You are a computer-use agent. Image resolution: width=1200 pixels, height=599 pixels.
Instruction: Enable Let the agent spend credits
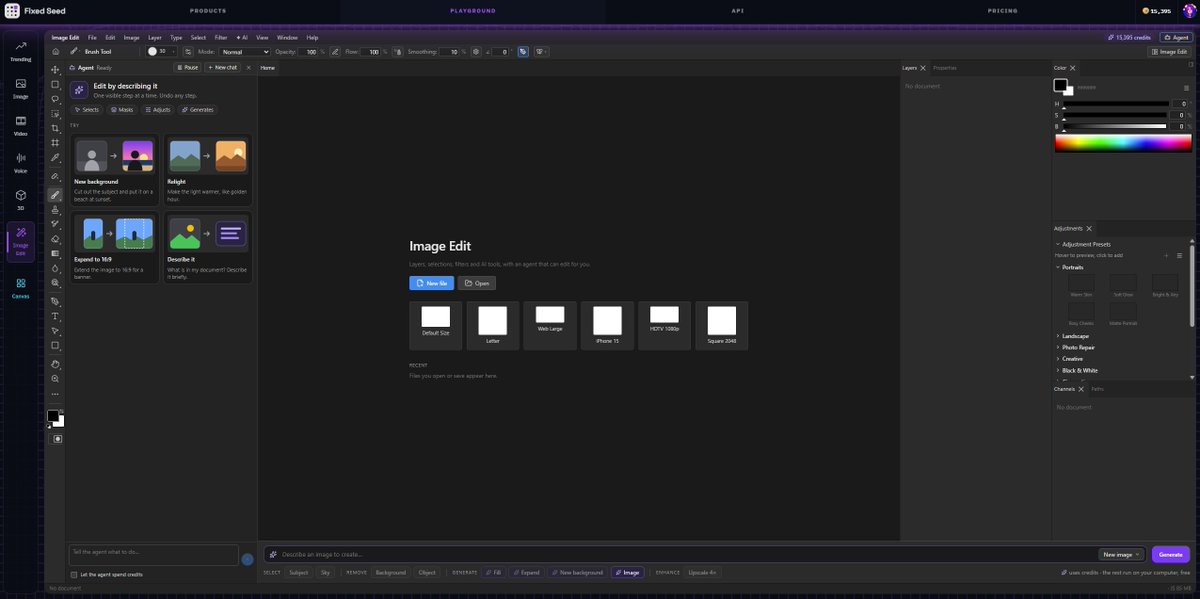tap(74, 575)
